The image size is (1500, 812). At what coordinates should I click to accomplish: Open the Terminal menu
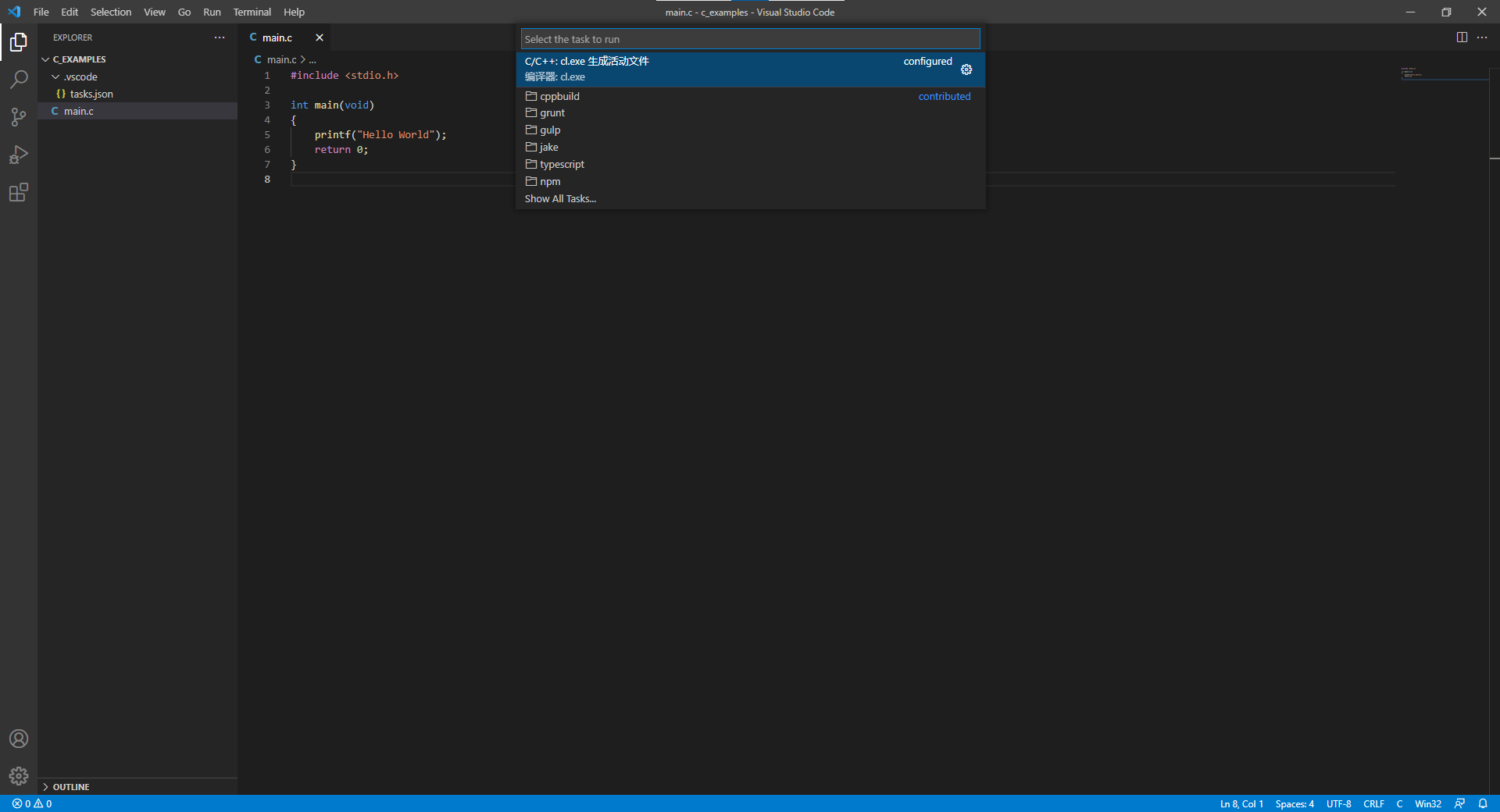[x=252, y=12]
